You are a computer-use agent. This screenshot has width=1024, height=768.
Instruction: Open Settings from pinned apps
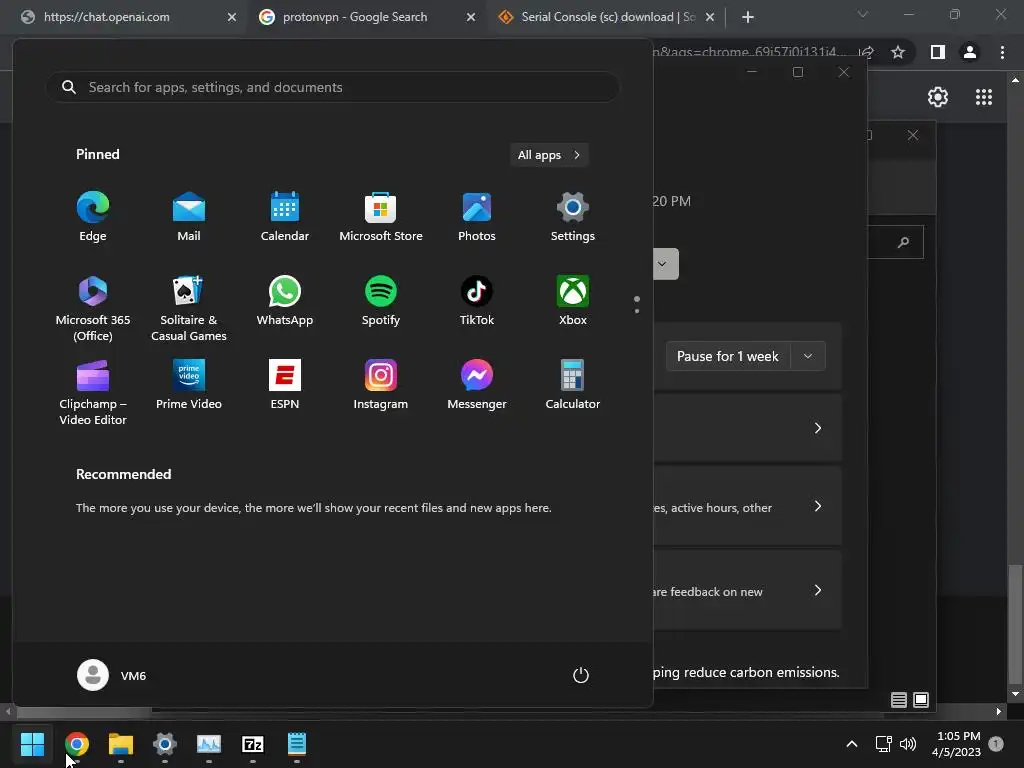point(573,217)
